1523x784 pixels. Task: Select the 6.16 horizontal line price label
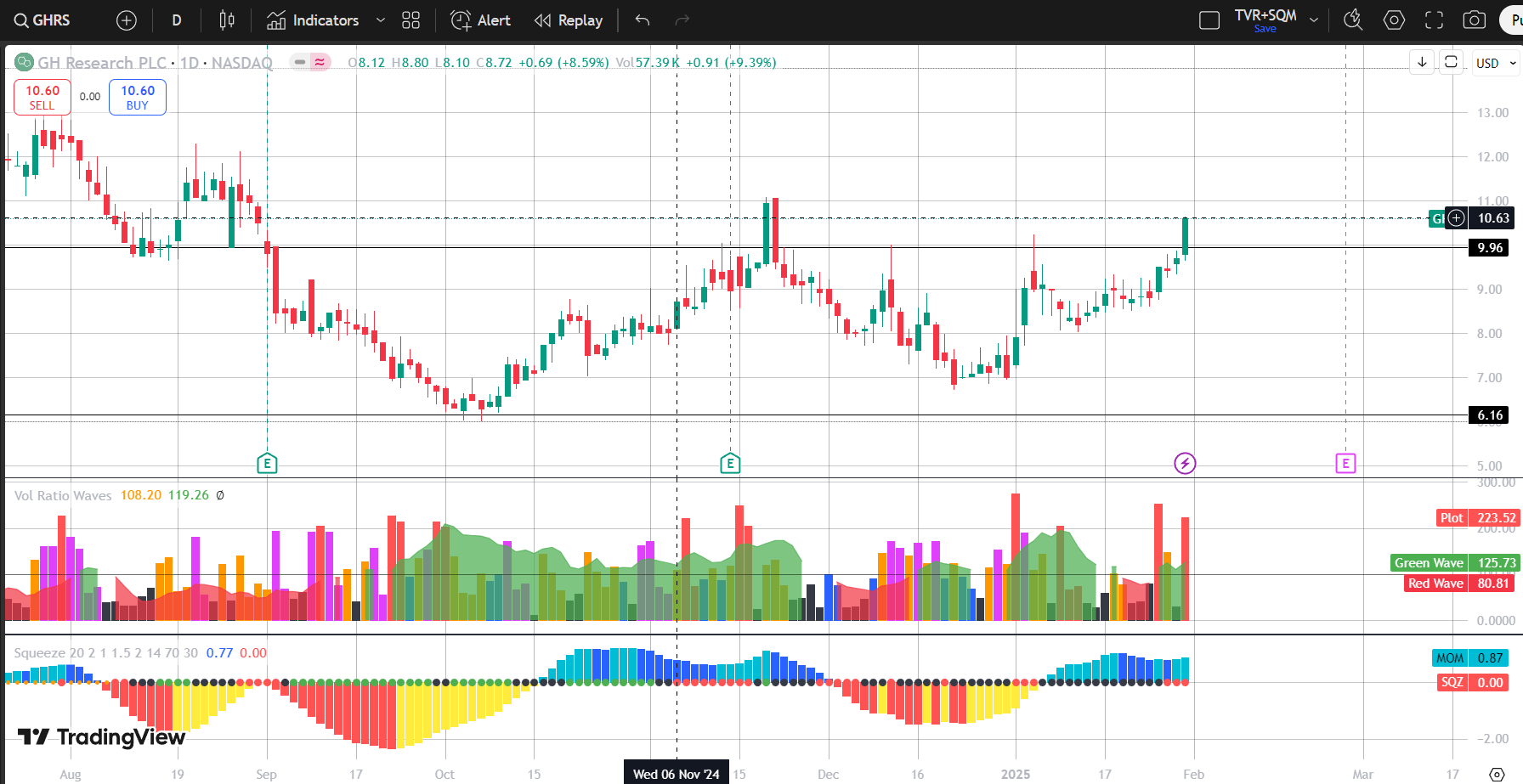1490,415
